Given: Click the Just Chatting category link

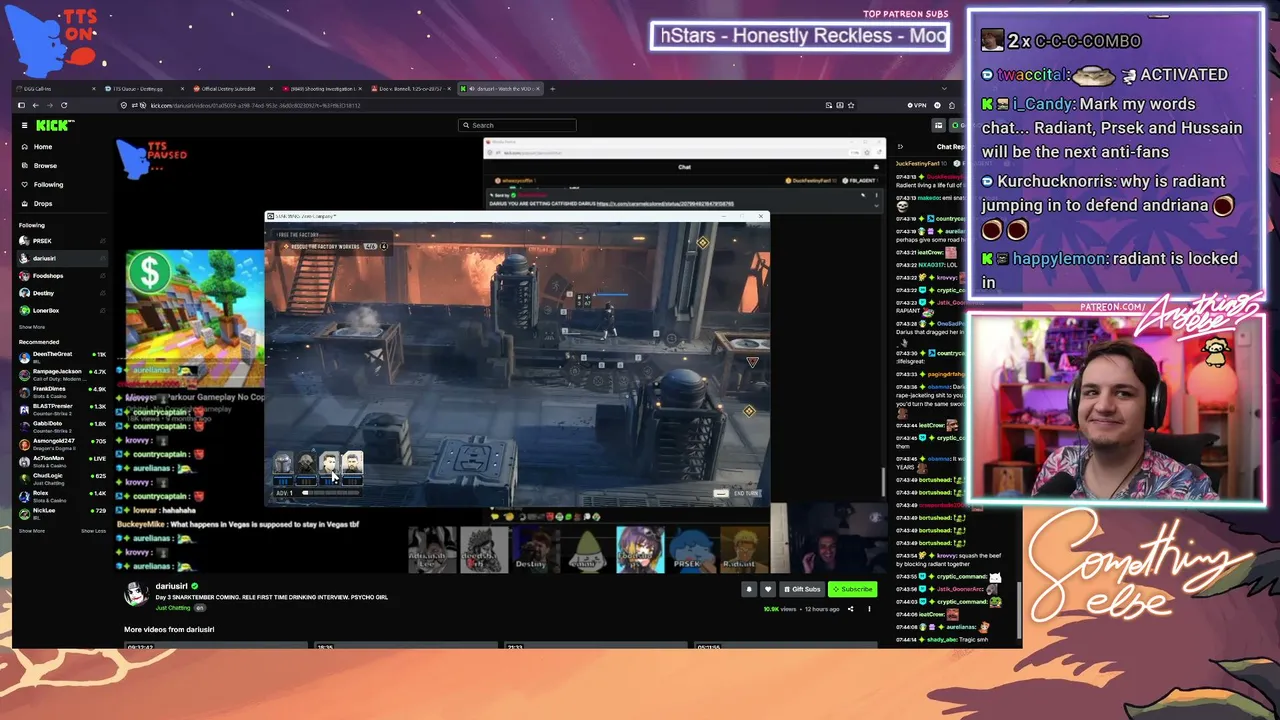Looking at the screenshot, I should coord(173,607).
